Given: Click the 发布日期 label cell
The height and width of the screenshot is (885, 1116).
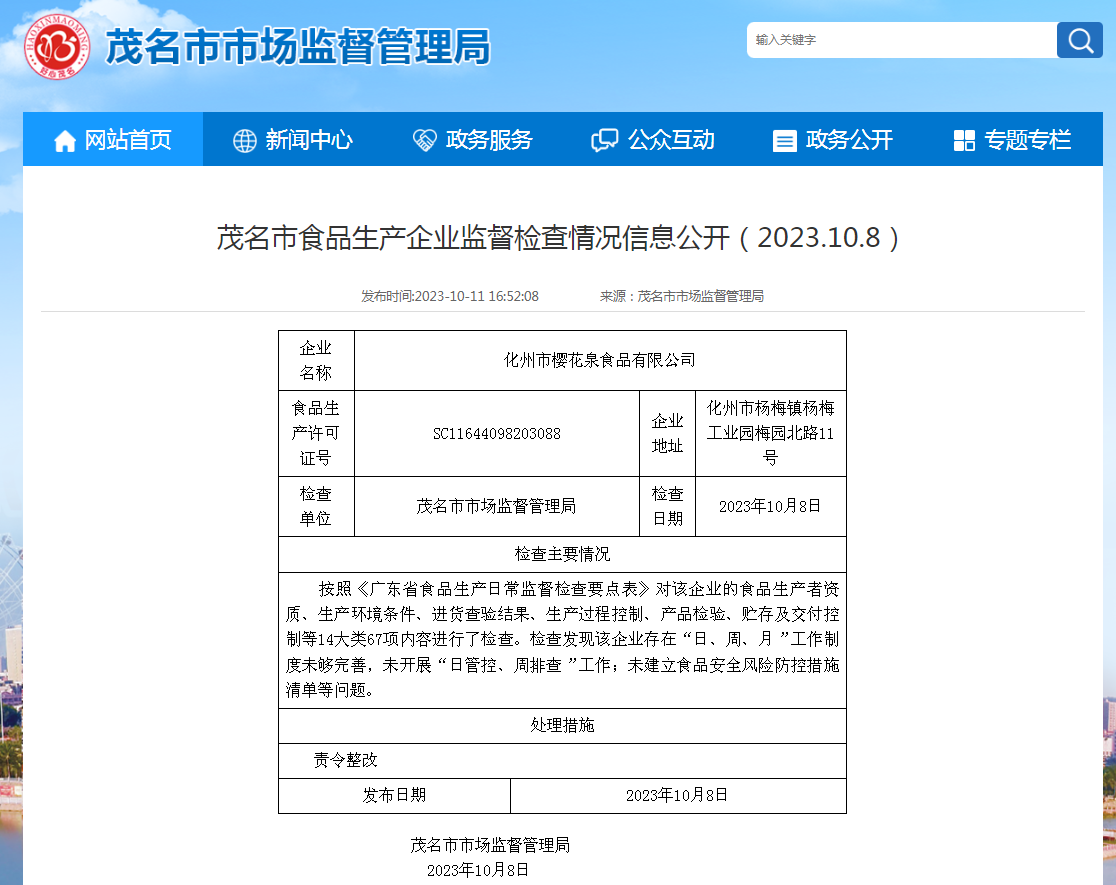Looking at the screenshot, I should 394,795.
